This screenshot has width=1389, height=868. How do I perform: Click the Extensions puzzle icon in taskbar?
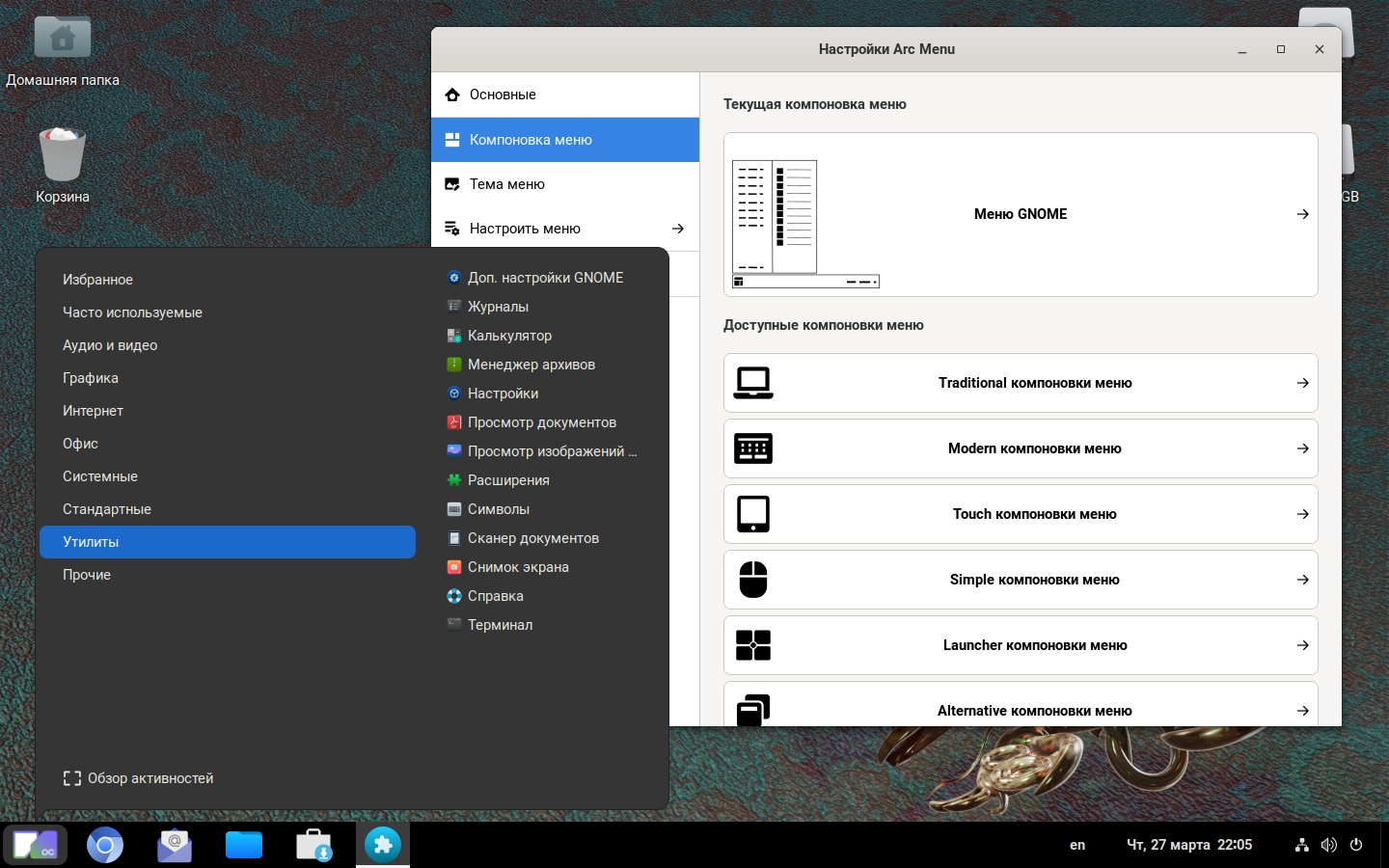pyautogui.click(x=383, y=846)
